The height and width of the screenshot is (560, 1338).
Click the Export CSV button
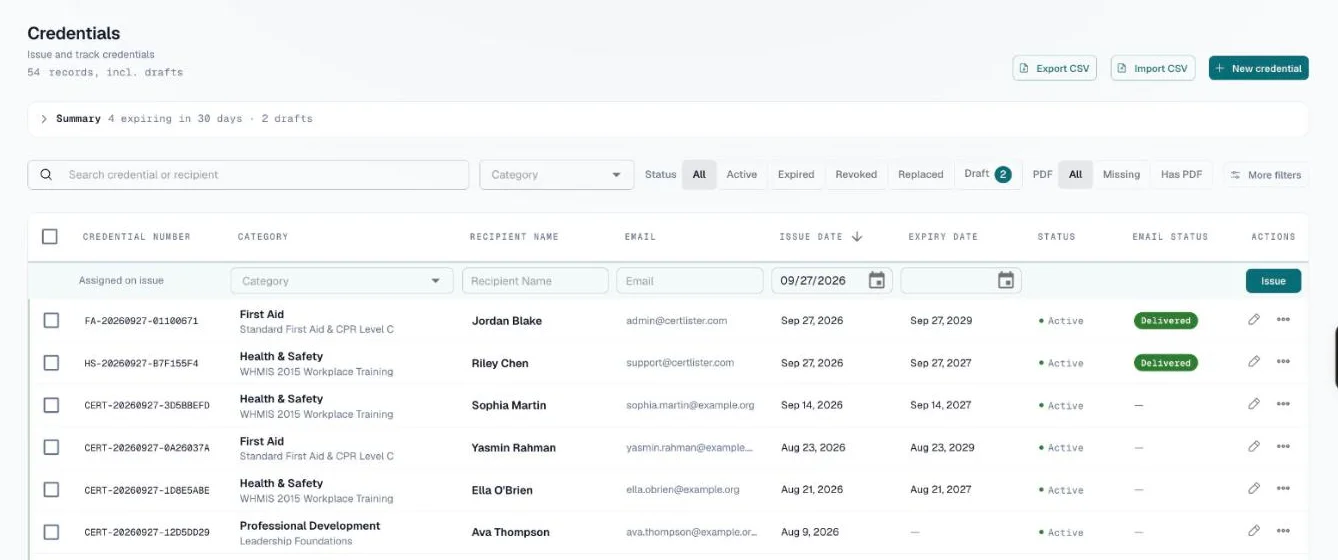click(x=1054, y=68)
